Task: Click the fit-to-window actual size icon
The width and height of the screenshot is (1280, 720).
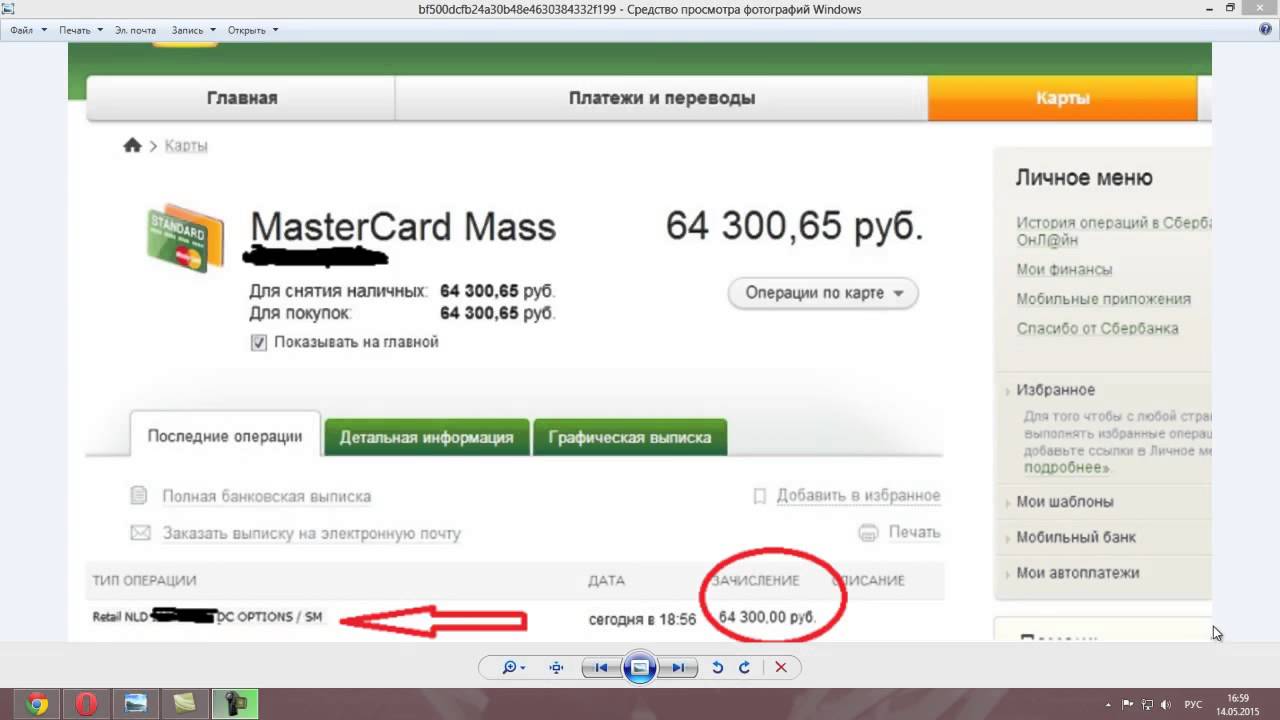Action: (557, 668)
